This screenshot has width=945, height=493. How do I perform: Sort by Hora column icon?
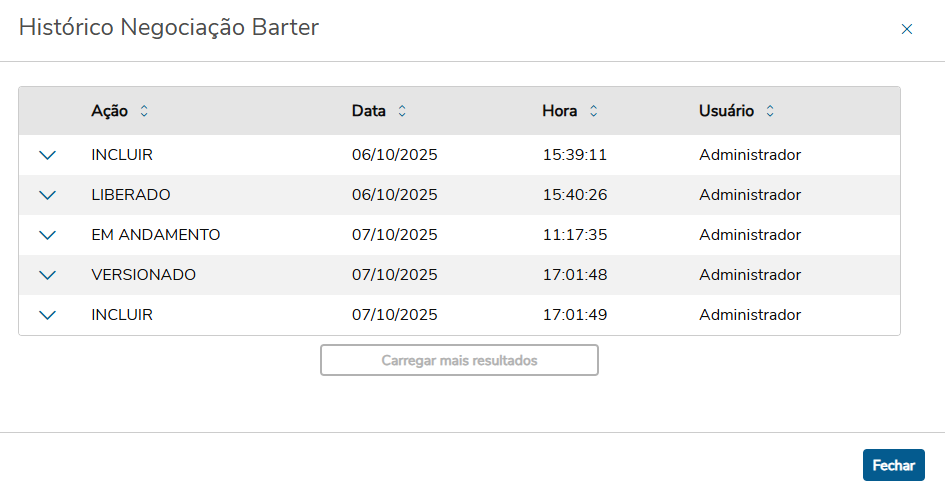pyautogui.click(x=593, y=111)
